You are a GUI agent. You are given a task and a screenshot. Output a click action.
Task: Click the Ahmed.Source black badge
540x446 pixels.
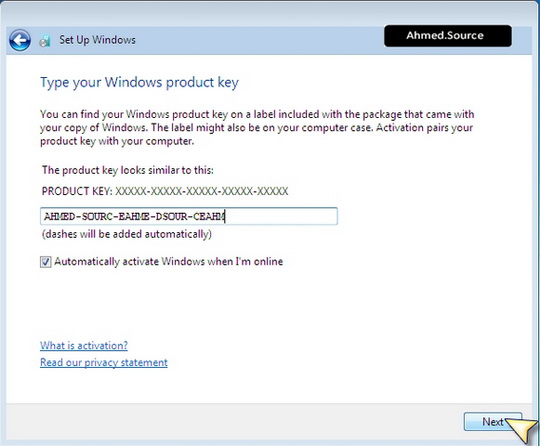tap(448, 35)
